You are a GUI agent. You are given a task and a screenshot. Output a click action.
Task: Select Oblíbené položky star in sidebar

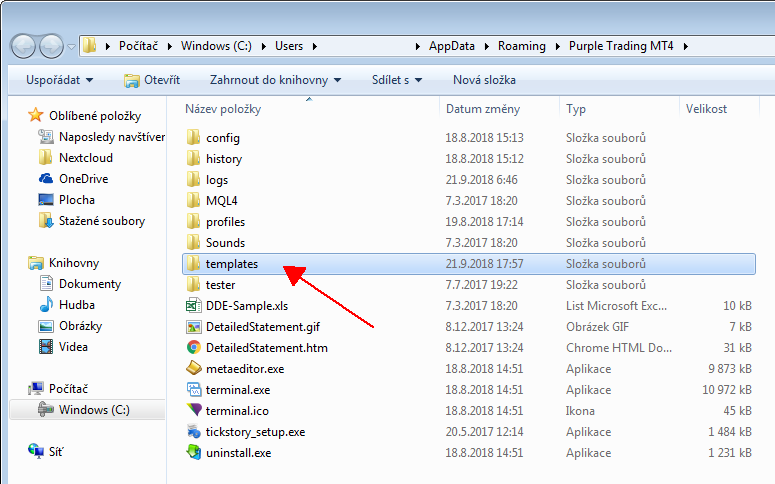click(x=36, y=115)
